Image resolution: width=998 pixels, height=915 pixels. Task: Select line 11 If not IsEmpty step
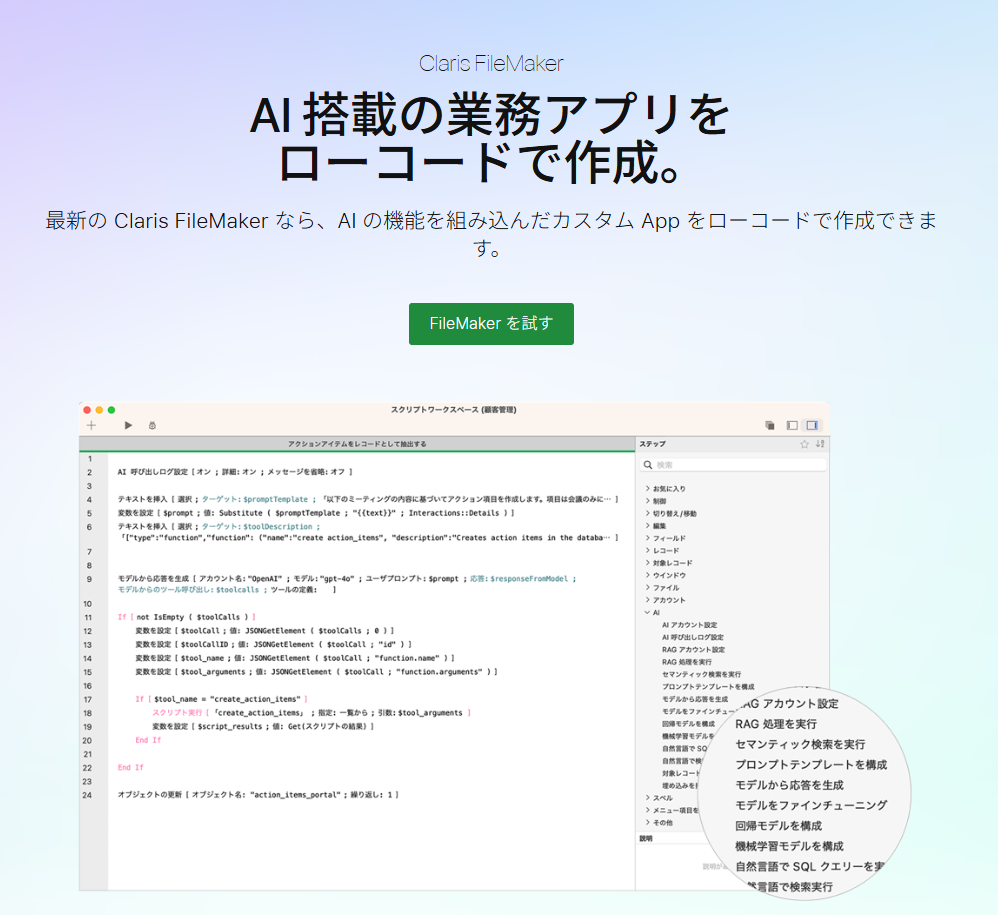tap(186, 617)
